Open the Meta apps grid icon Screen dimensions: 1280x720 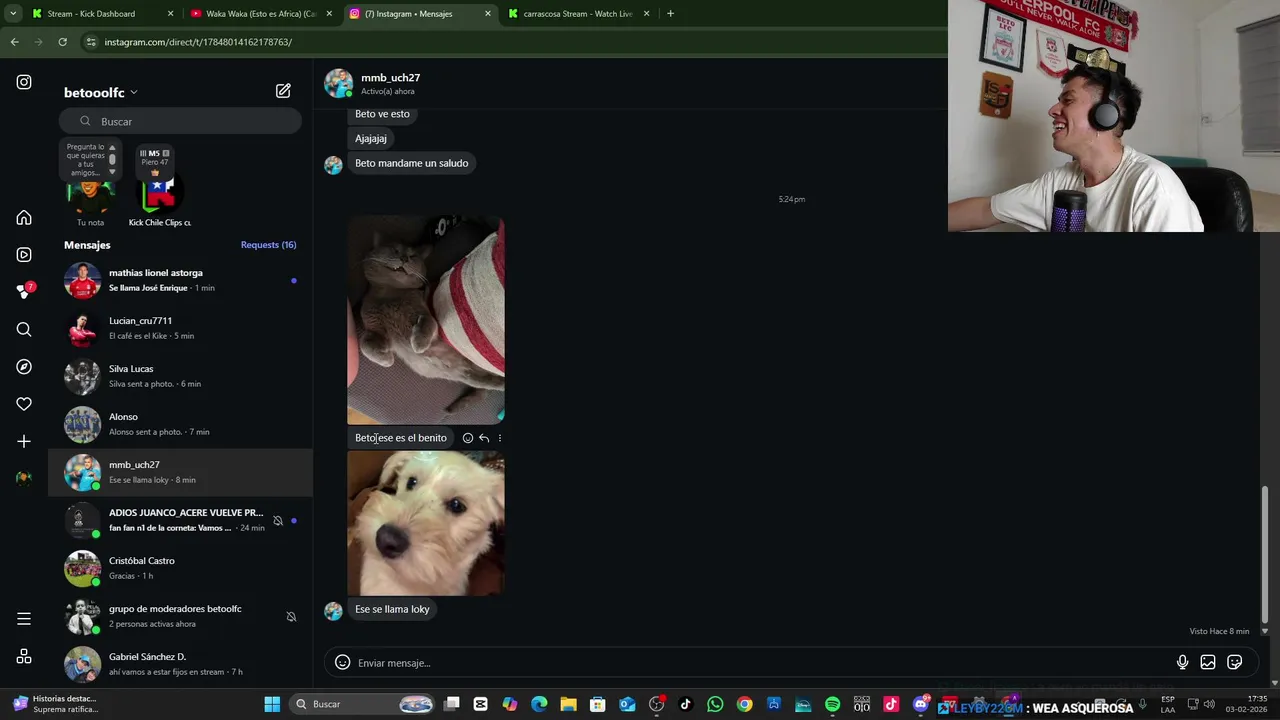pyautogui.click(x=24, y=657)
